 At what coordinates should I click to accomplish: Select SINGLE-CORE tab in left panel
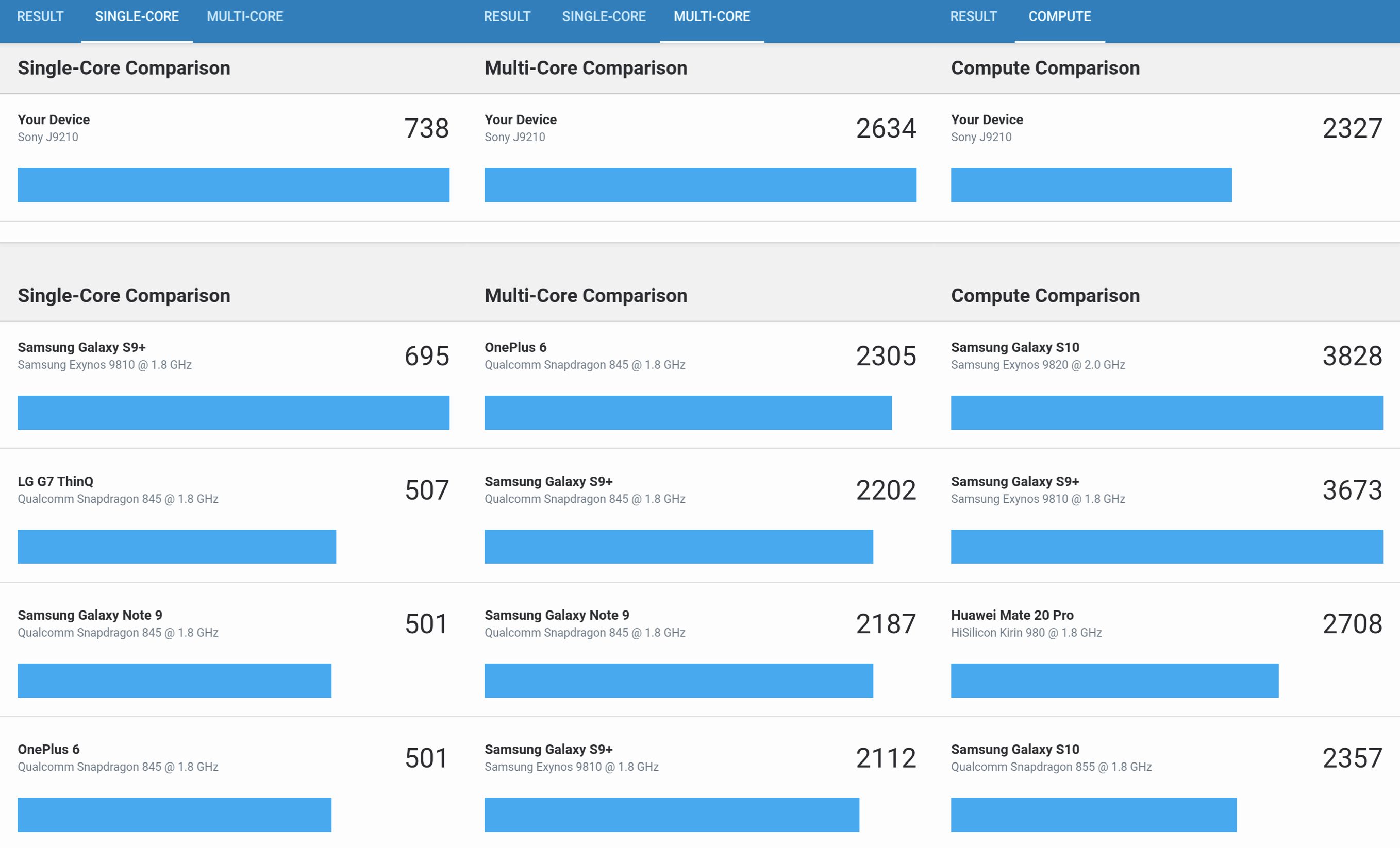[137, 16]
